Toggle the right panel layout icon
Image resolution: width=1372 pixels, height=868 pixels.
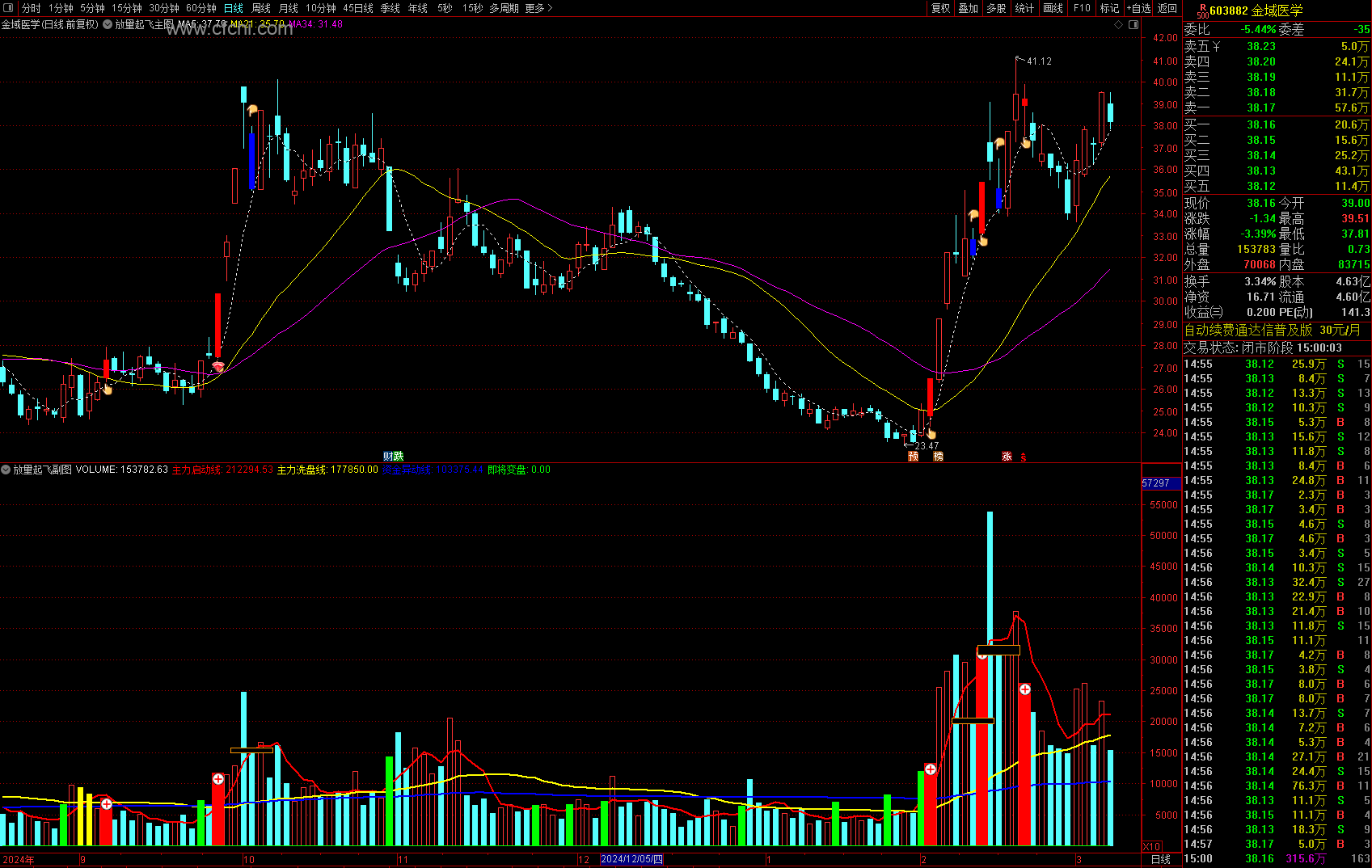1133,24
